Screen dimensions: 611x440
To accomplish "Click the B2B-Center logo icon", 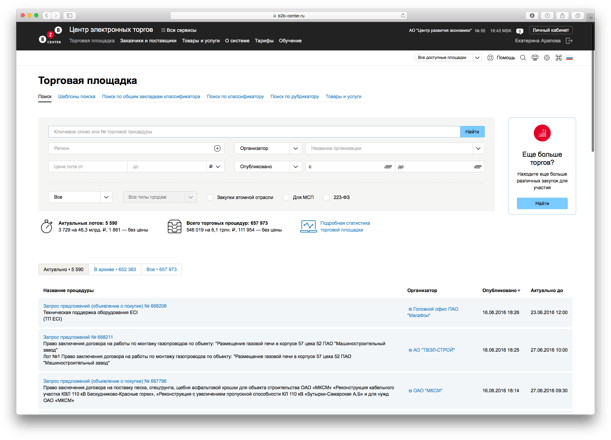I will [x=48, y=36].
